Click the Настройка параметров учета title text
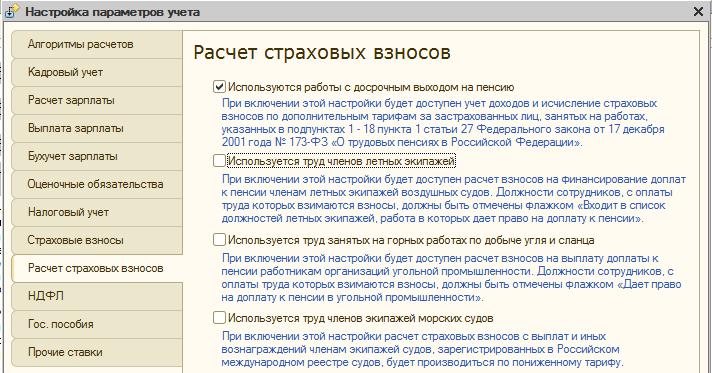 pos(113,12)
